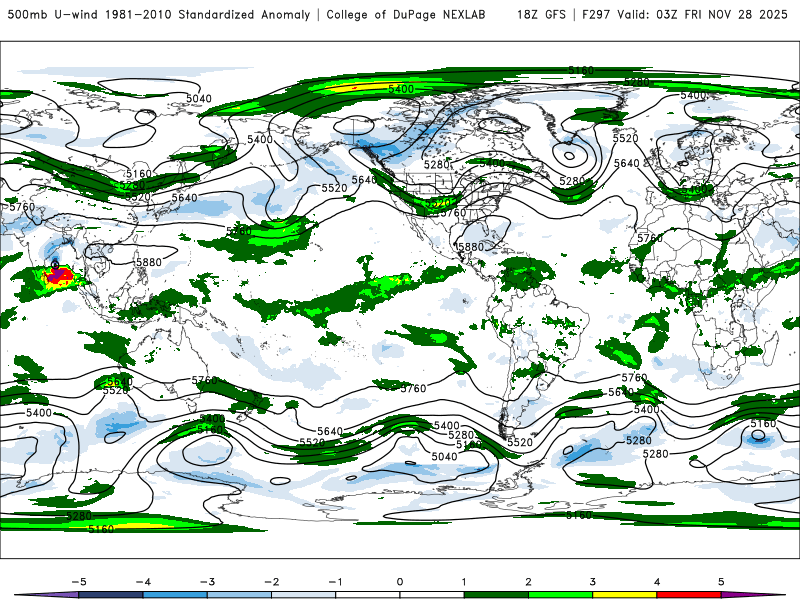Click the '-5' color scale label
This screenshot has width=800, height=600.
79,582
